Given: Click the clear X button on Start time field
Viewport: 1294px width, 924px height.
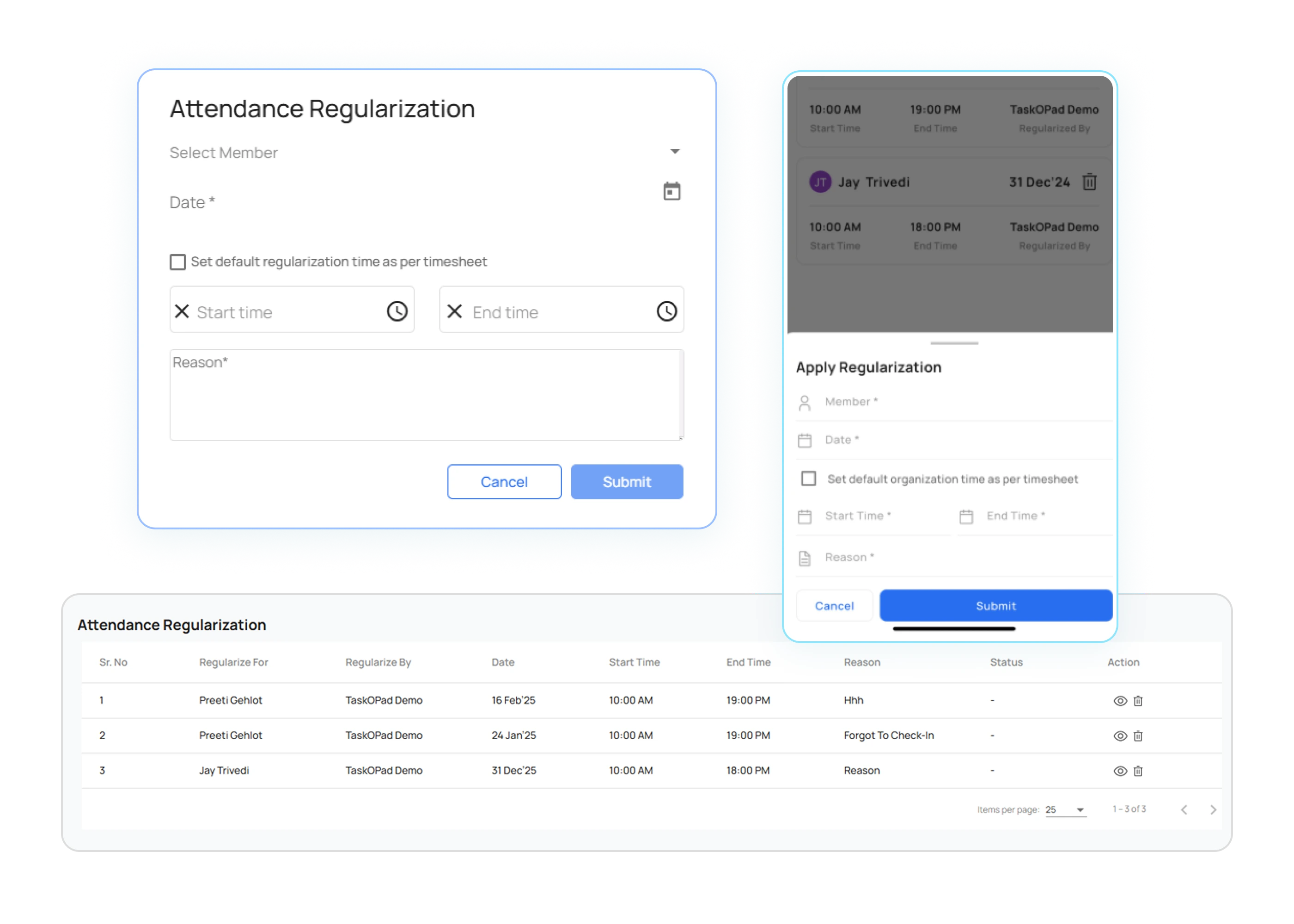Looking at the screenshot, I should (x=184, y=311).
